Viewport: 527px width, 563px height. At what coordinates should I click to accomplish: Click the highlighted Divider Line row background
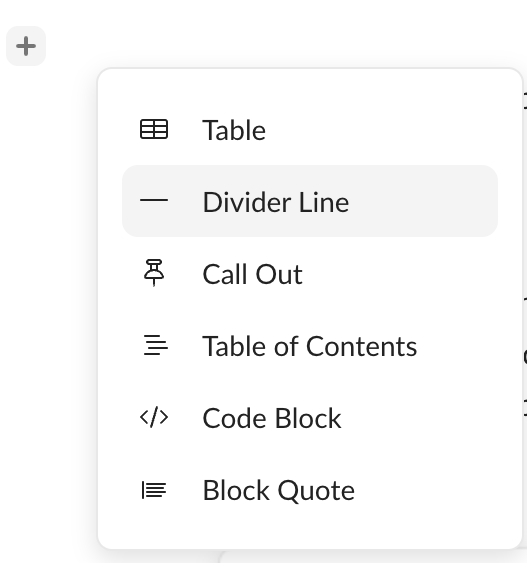click(x=424, y=201)
